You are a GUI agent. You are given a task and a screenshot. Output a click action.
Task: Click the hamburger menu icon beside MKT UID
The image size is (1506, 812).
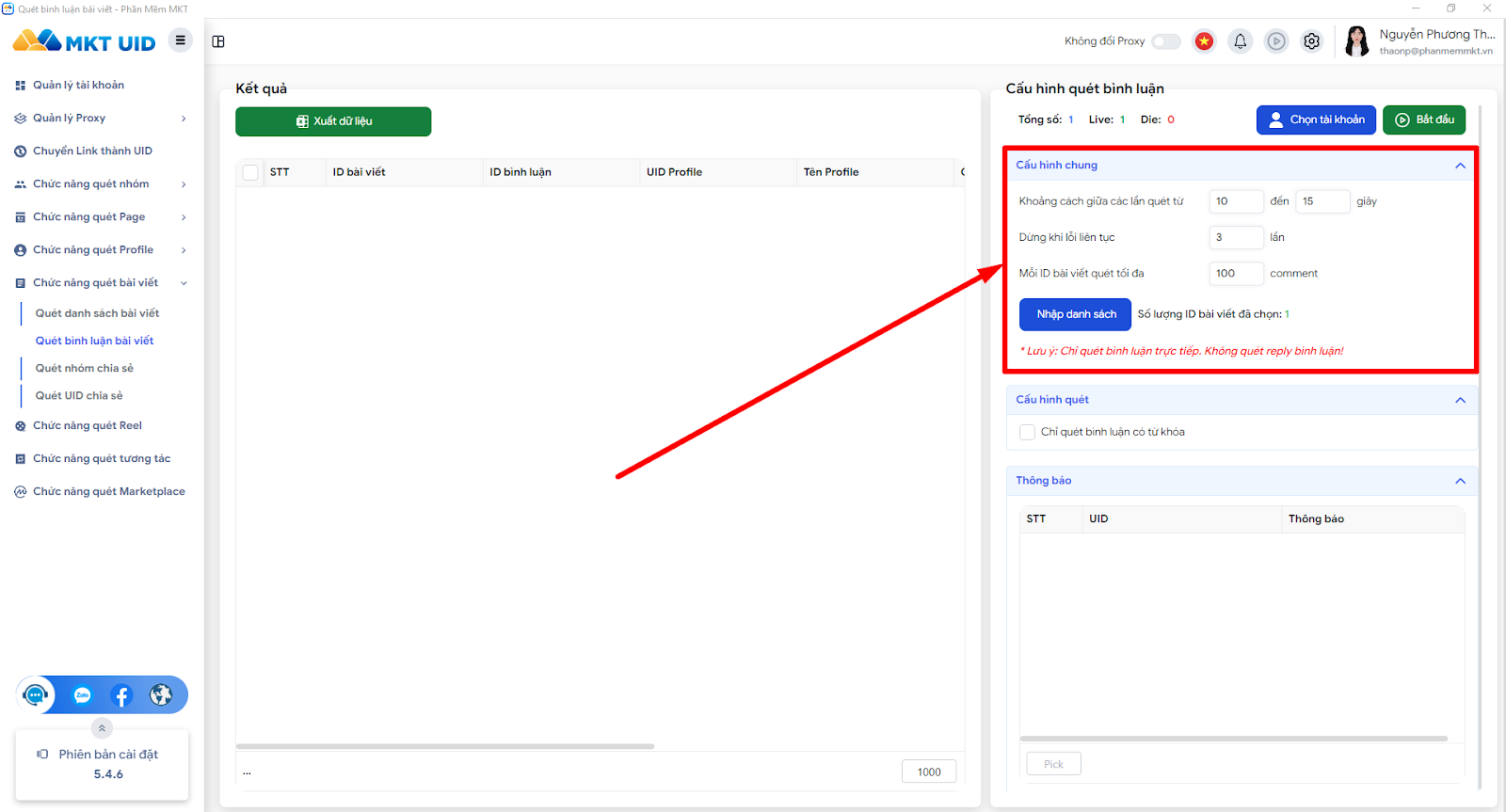tap(180, 40)
